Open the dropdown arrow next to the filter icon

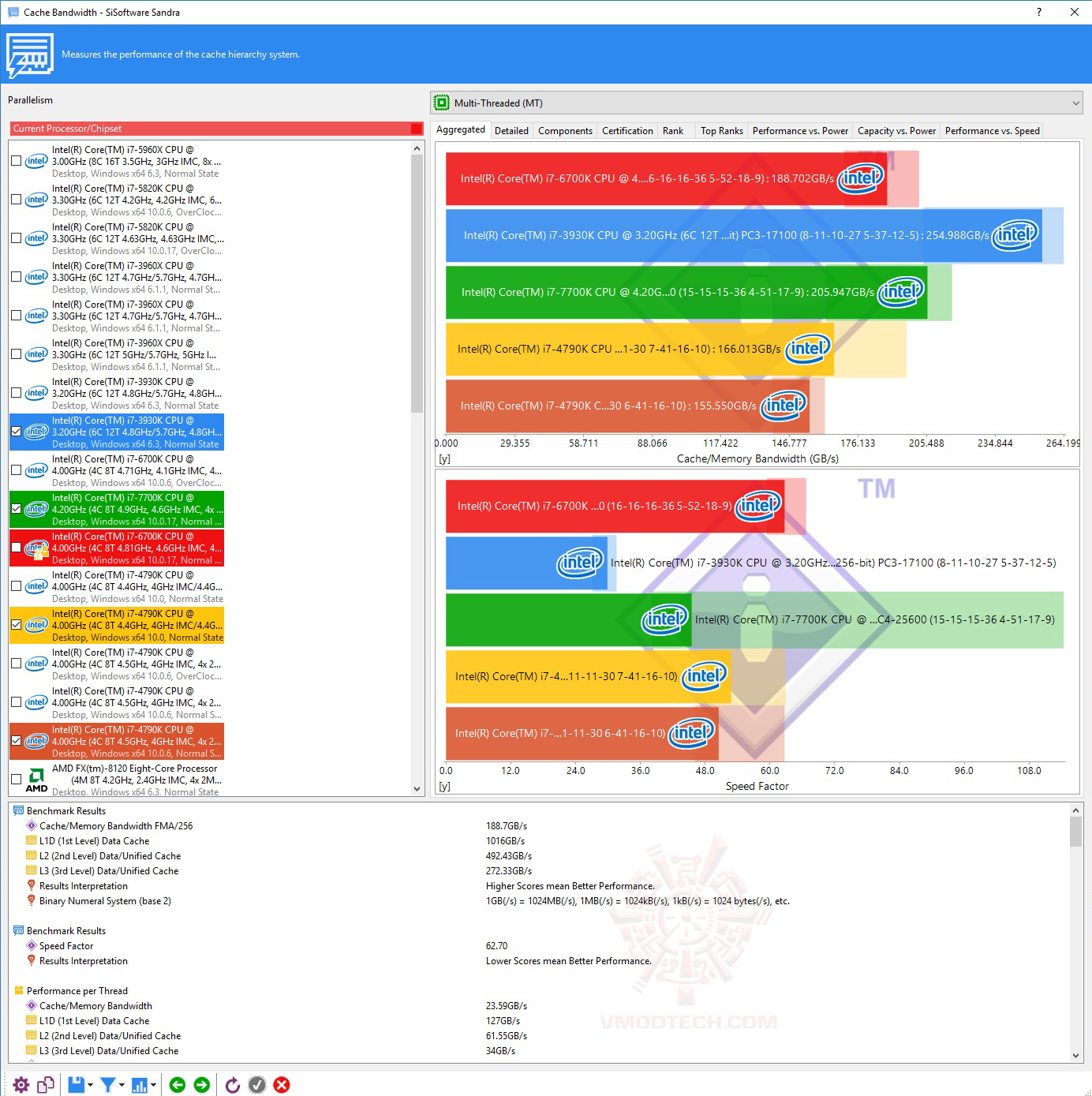pyautogui.click(x=122, y=1085)
